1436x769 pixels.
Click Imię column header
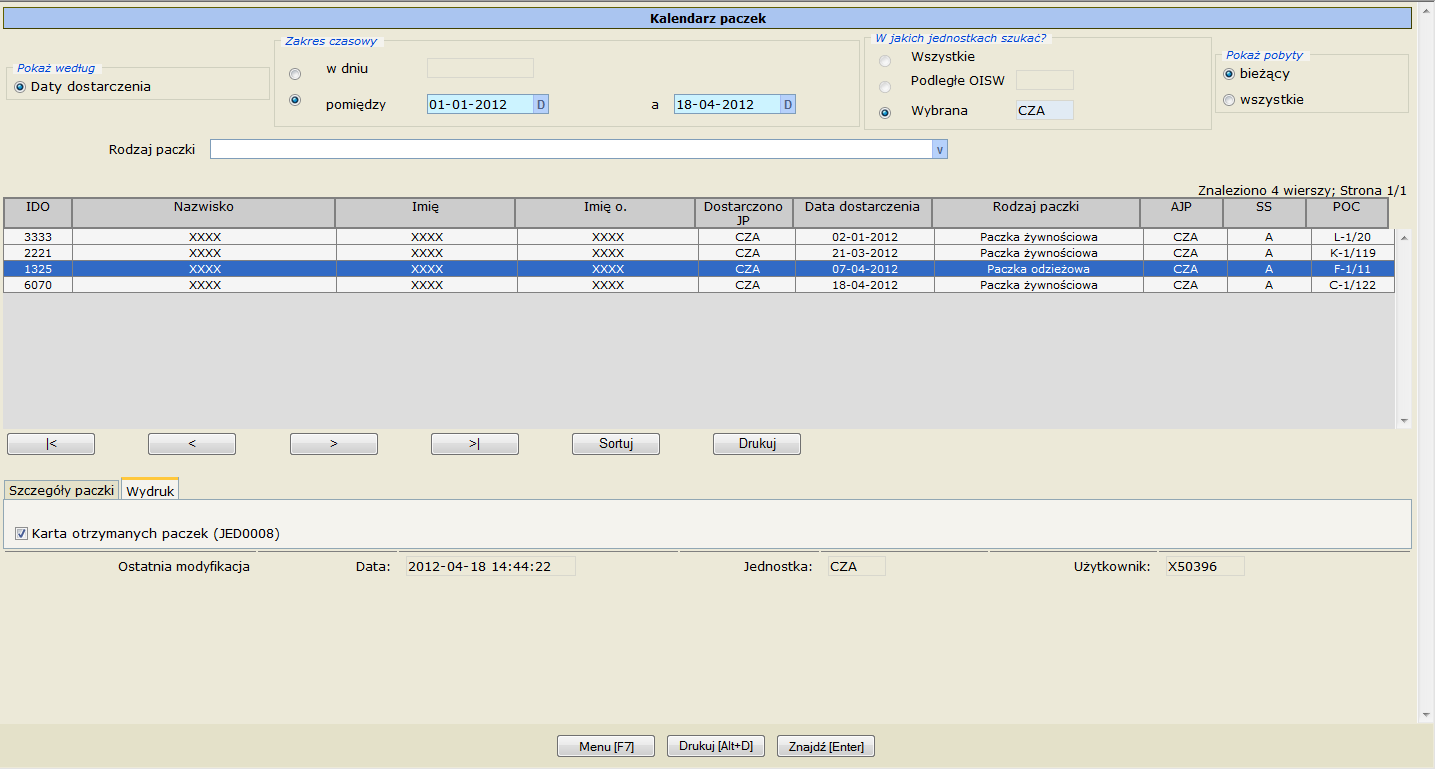pyautogui.click(x=425, y=213)
